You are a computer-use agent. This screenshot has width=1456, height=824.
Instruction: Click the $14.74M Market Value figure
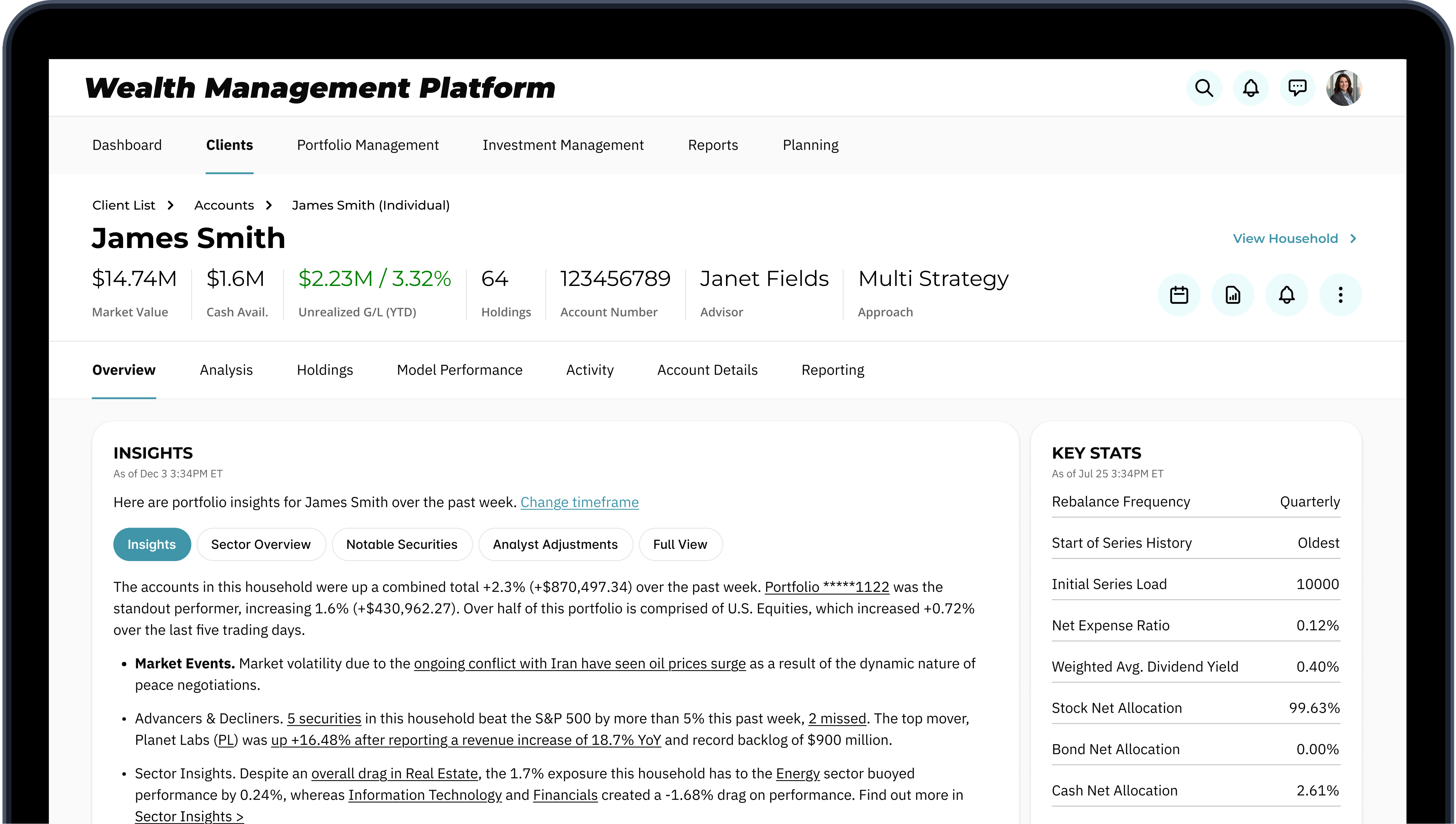tap(134, 278)
